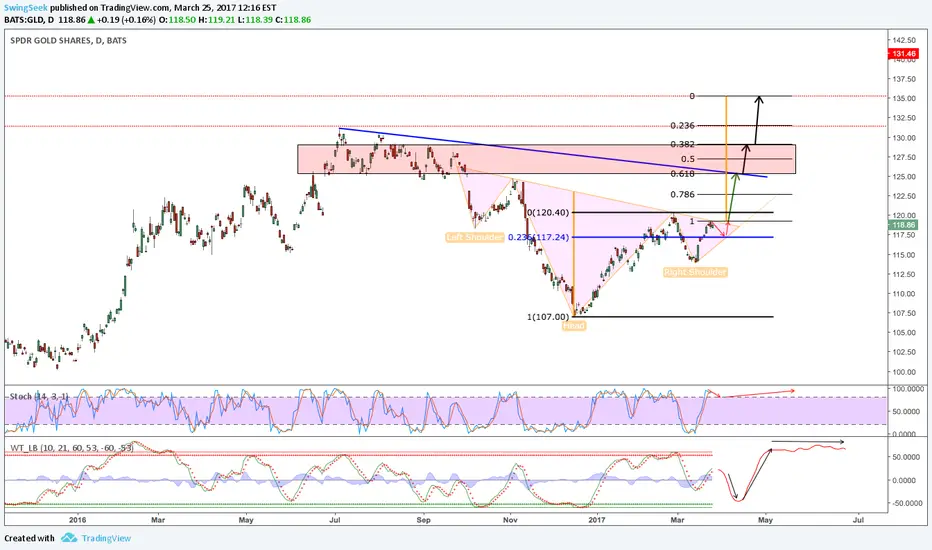Click the H:119.21 high value

[x=216, y=20]
